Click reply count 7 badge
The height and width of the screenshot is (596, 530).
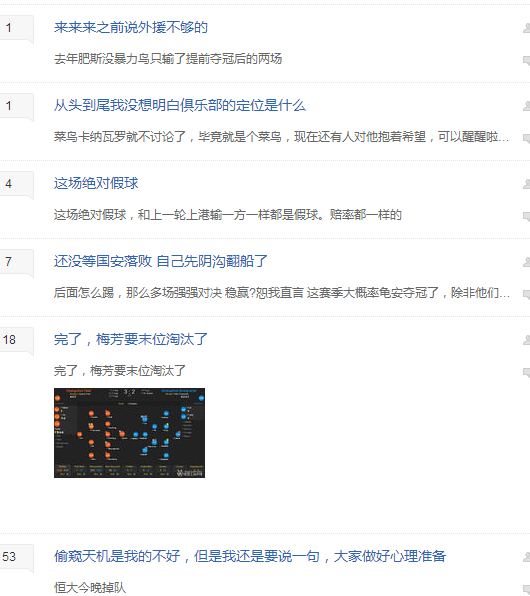click(15, 262)
